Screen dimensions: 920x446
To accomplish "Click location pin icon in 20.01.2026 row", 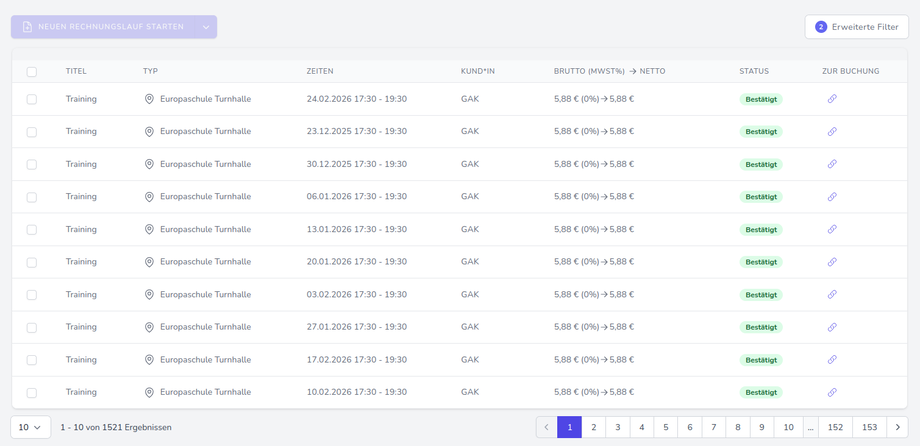I will (149, 262).
